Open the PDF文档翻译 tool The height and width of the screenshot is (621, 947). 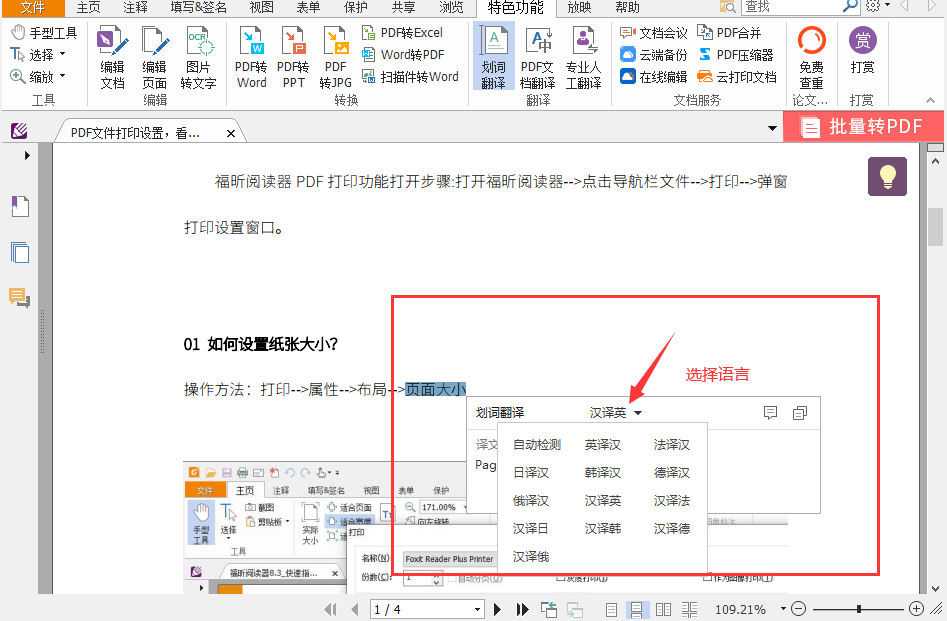click(x=537, y=55)
